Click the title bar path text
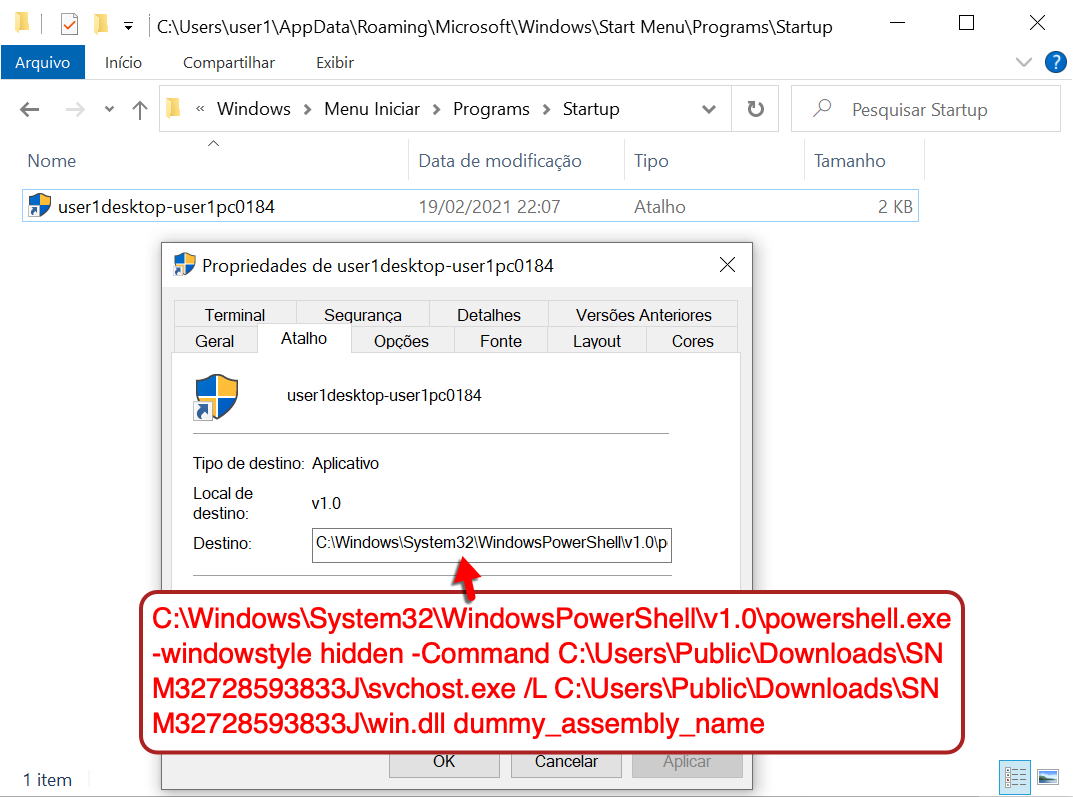 pyautogui.click(x=495, y=27)
